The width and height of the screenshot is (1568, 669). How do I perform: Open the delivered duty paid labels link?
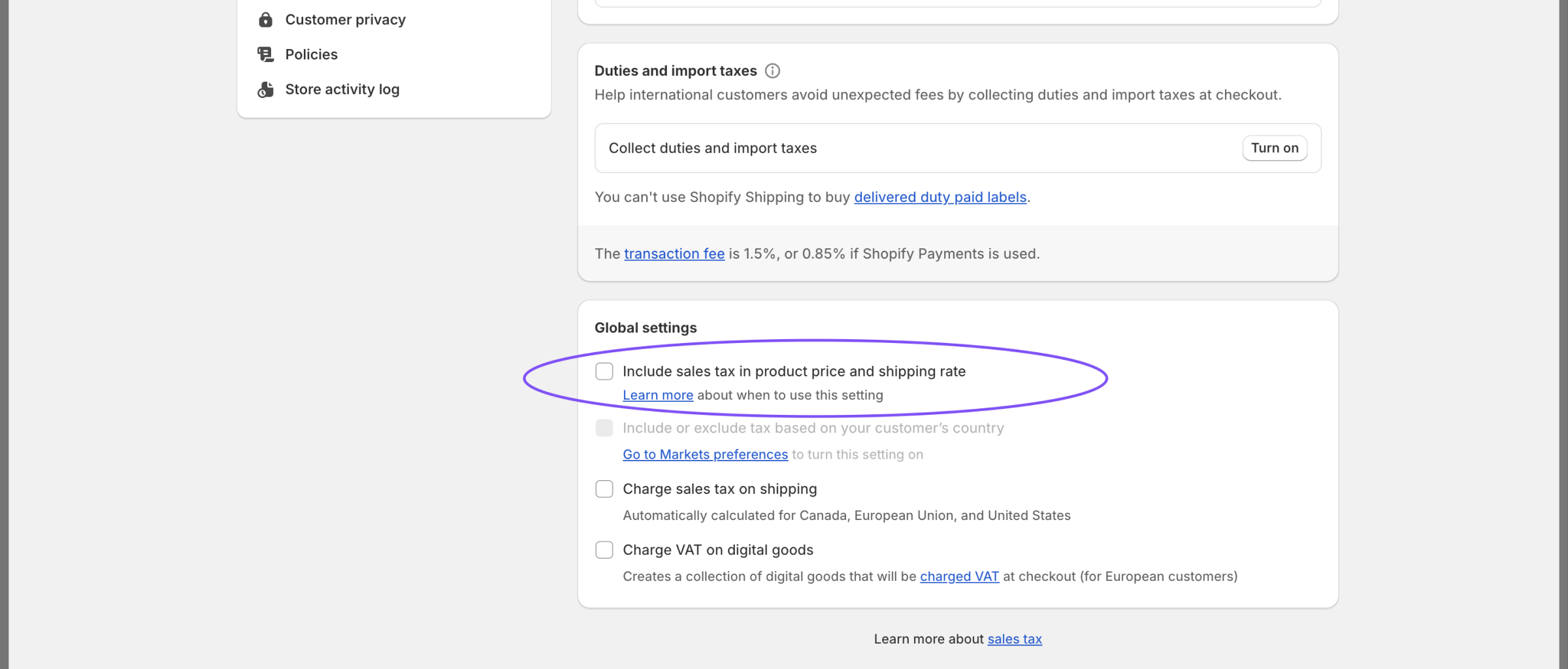(x=939, y=197)
